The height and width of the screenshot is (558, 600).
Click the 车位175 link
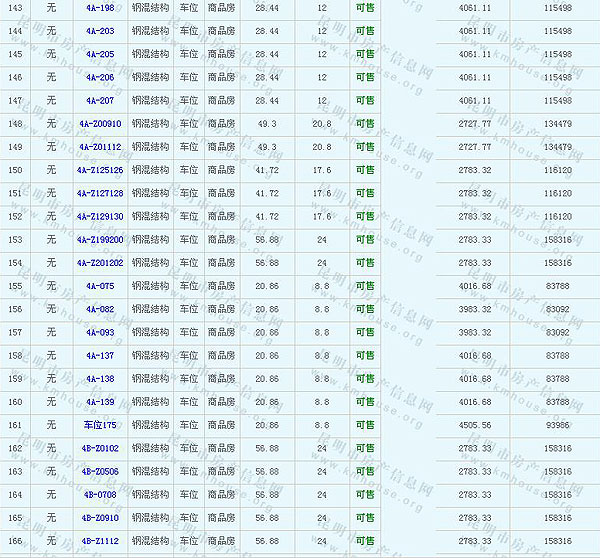[100, 425]
